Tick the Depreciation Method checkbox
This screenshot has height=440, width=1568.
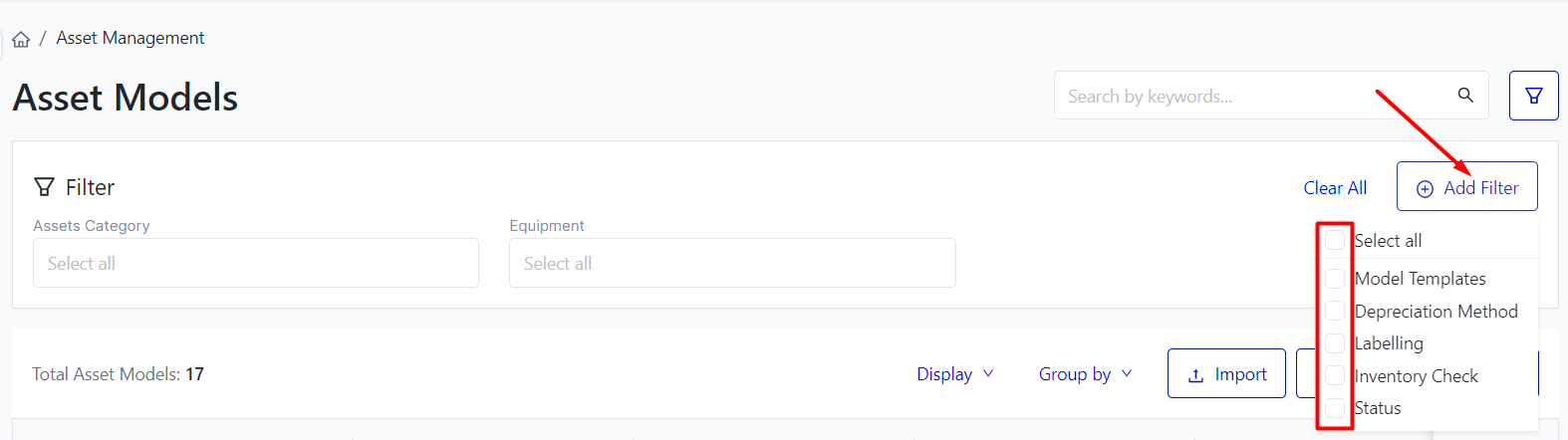point(1335,312)
